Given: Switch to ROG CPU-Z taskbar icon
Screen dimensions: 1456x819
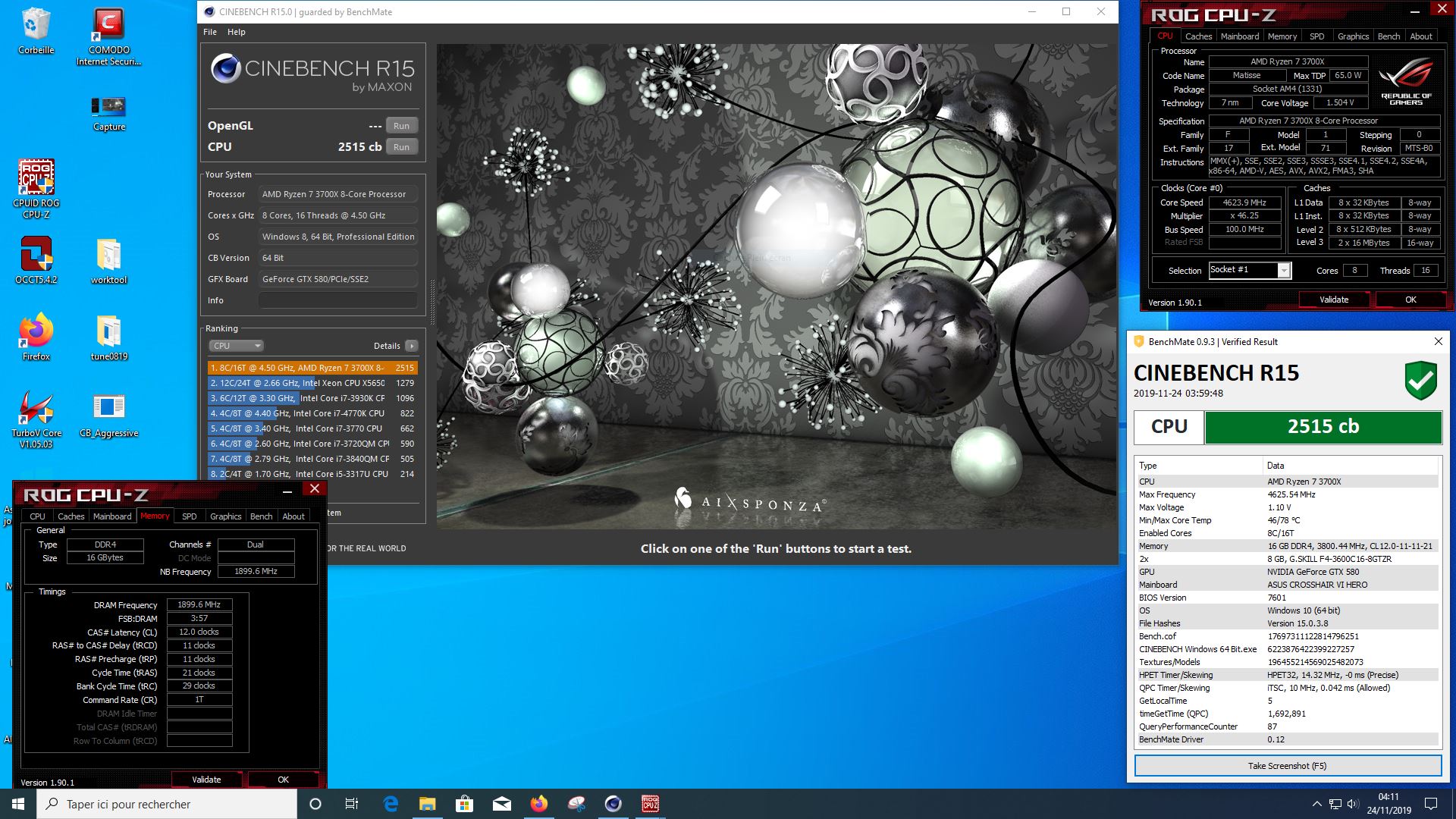Looking at the screenshot, I should 650,804.
